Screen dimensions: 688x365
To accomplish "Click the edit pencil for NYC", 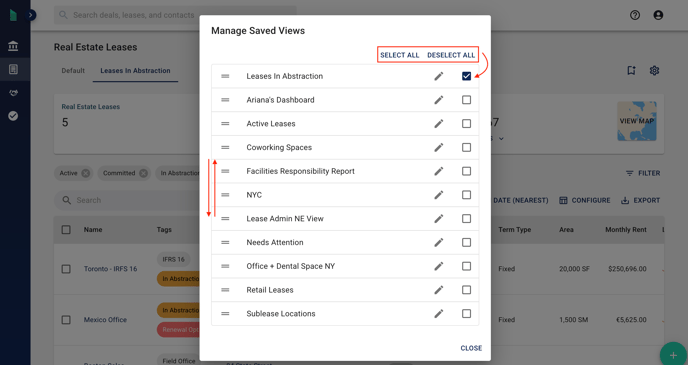I will [x=438, y=195].
